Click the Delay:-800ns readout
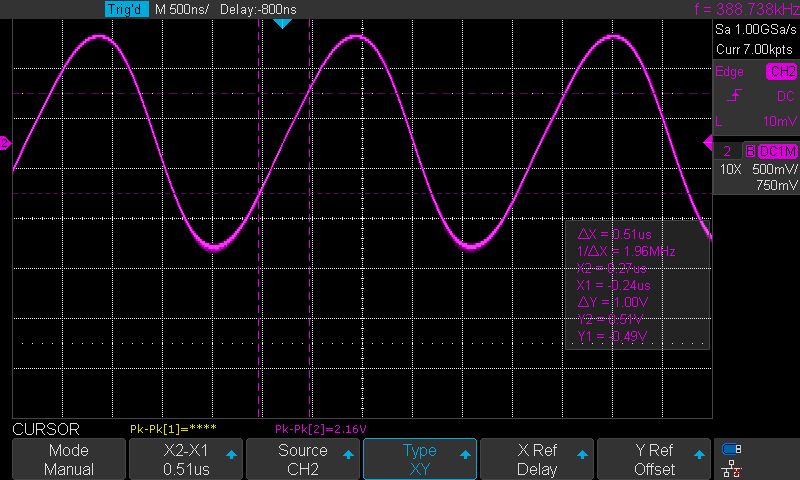 click(x=258, y=9)
